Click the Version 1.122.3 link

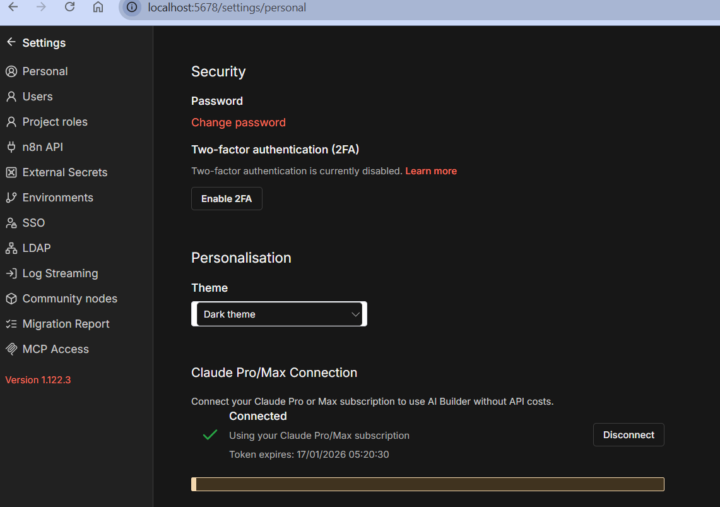[38, 380]
